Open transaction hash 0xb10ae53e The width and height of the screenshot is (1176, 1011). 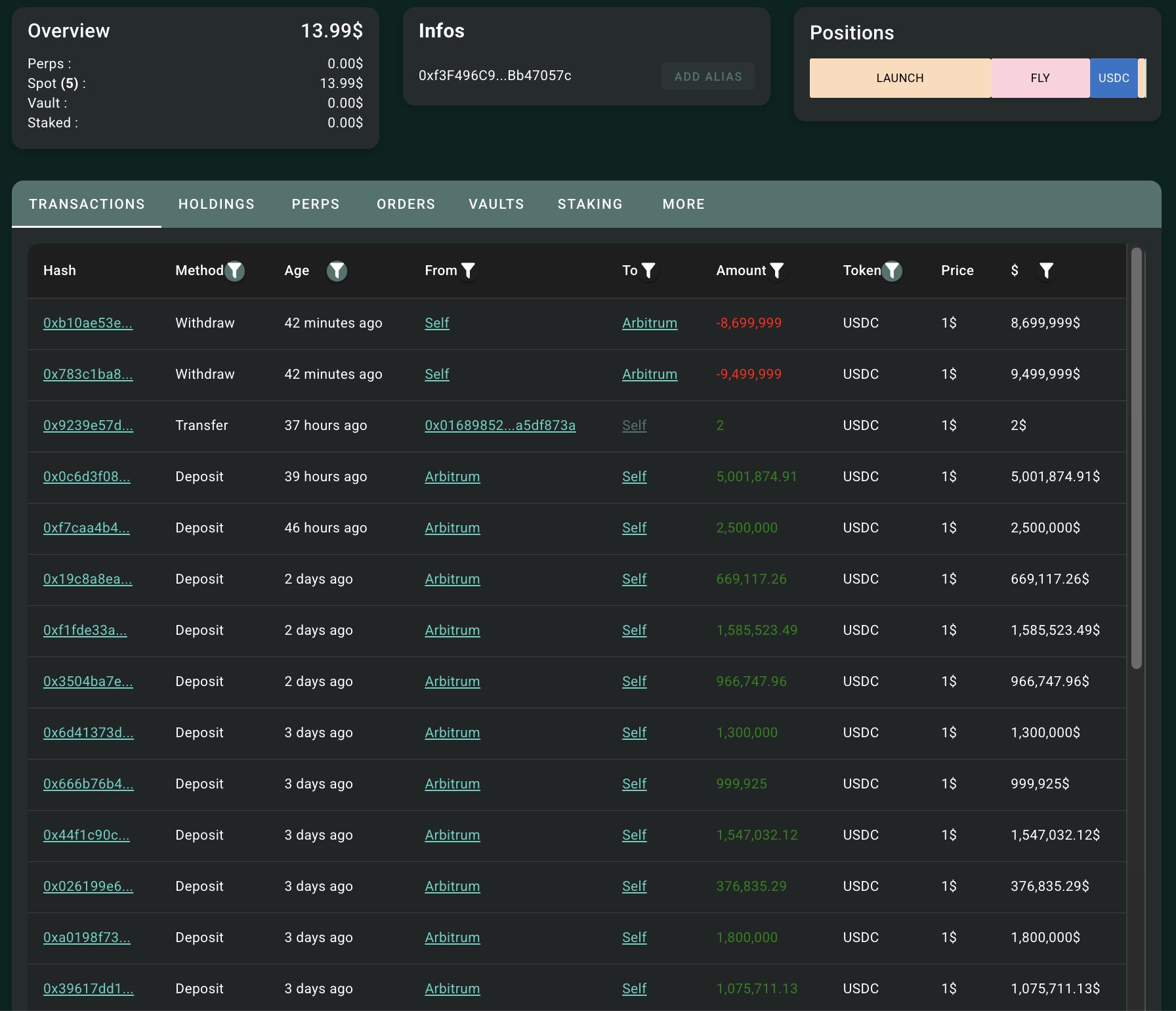pyautogui.click(x=88, y=323)
